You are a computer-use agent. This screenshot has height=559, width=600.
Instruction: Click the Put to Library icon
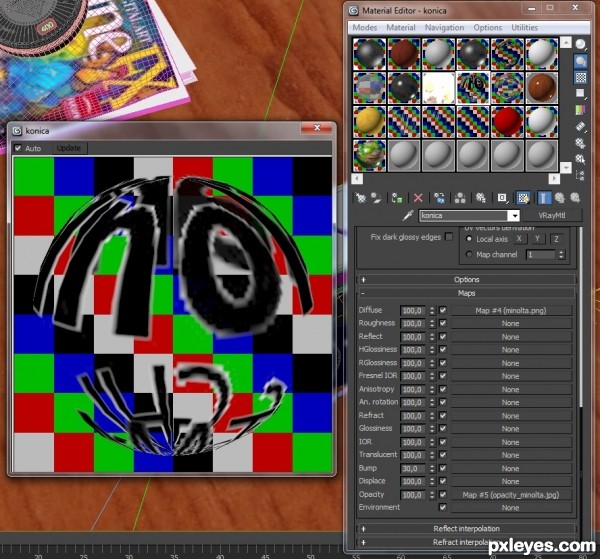pyautogui.click(x=480, y=198)
